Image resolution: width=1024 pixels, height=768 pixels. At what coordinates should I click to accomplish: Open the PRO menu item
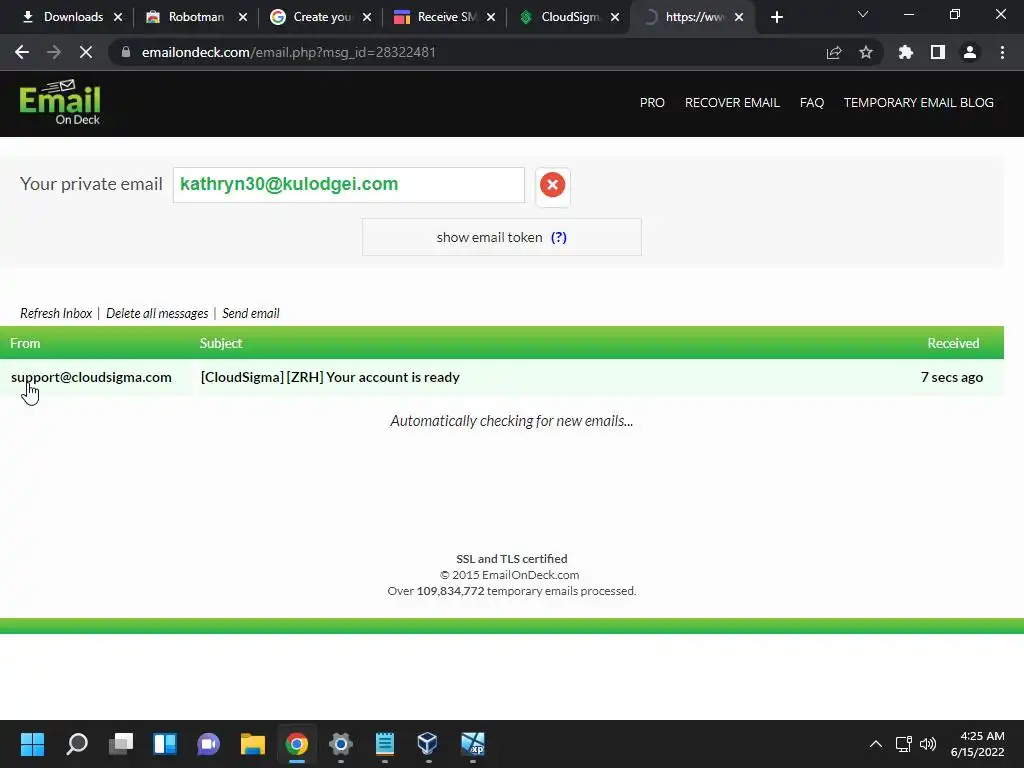click(x=652, y=103)
